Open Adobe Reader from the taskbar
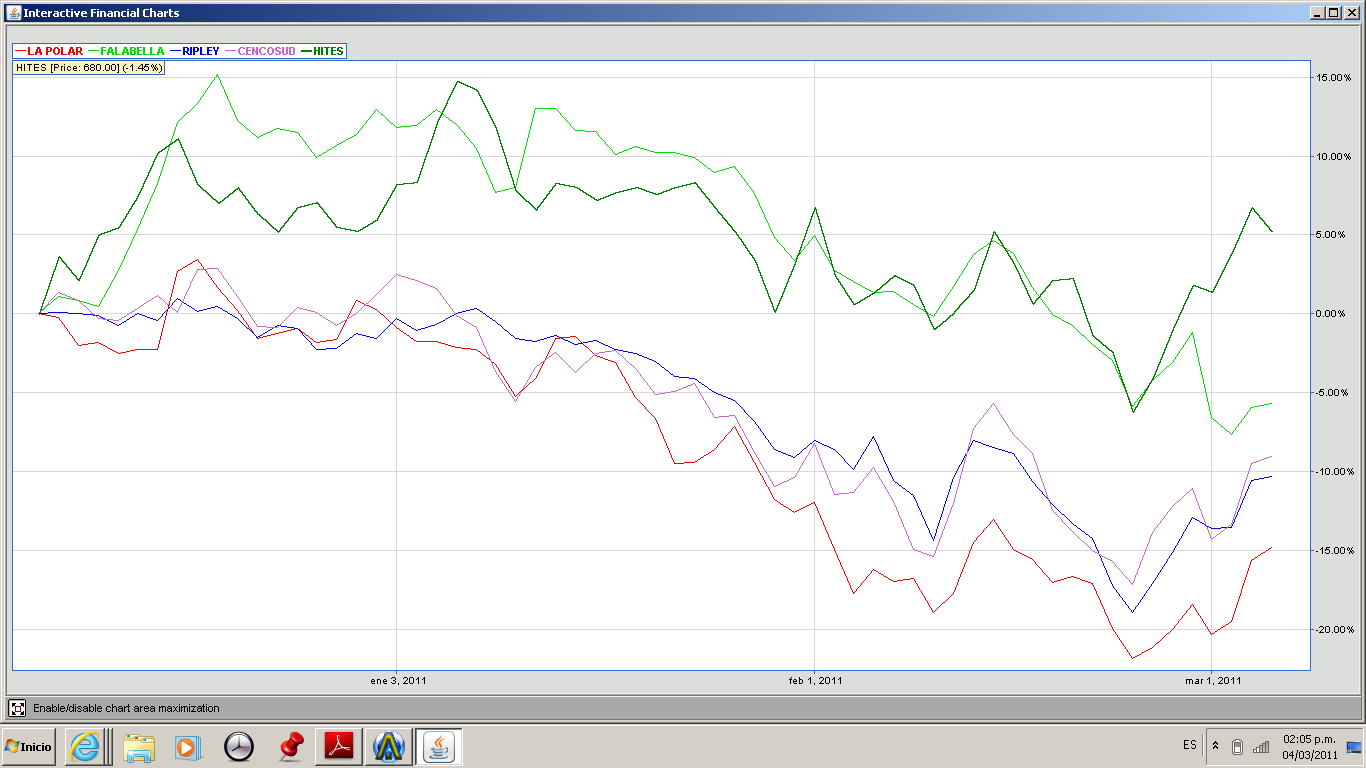 [338, 746]
